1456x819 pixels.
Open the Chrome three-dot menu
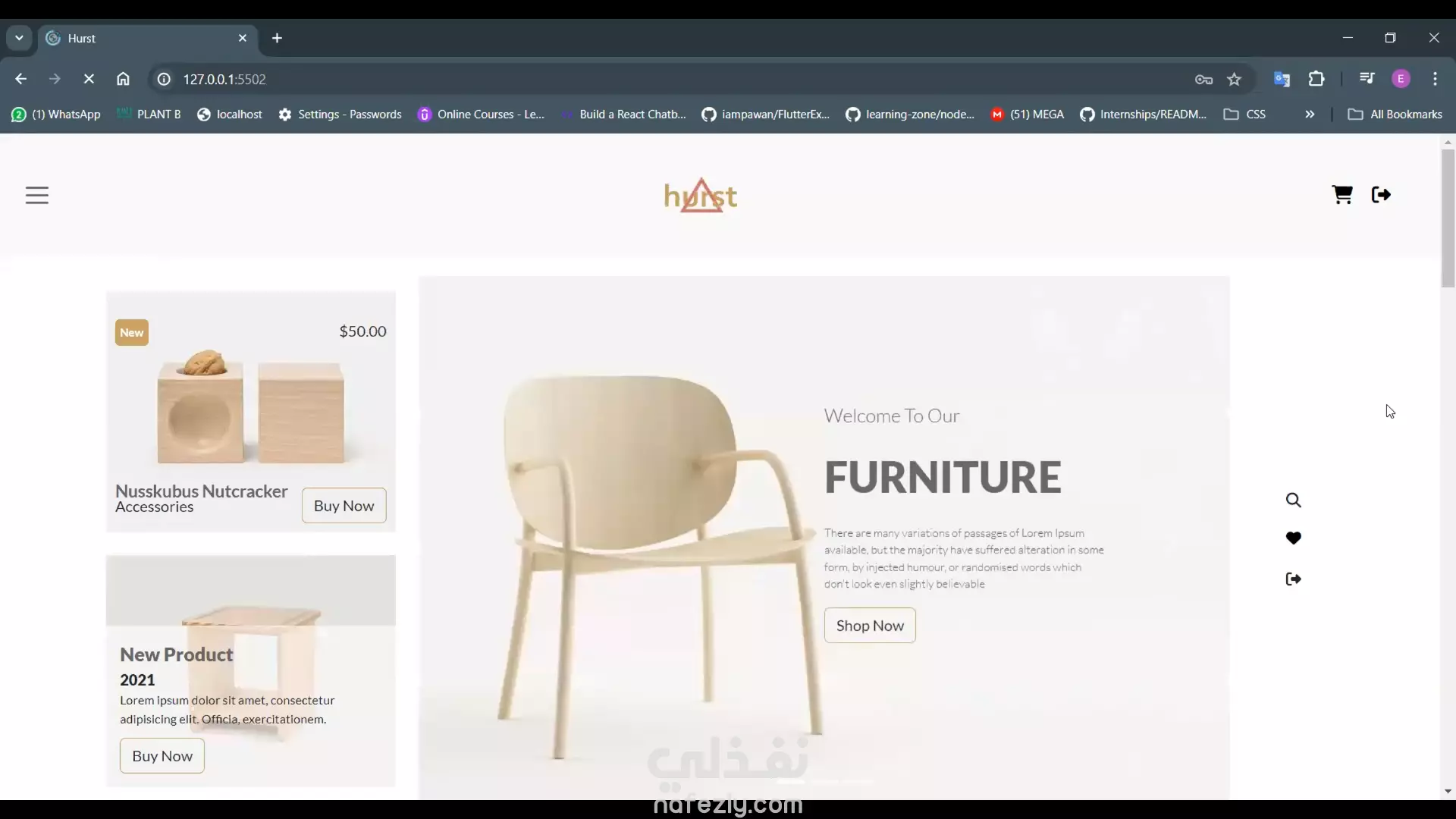coord(1435,79)
